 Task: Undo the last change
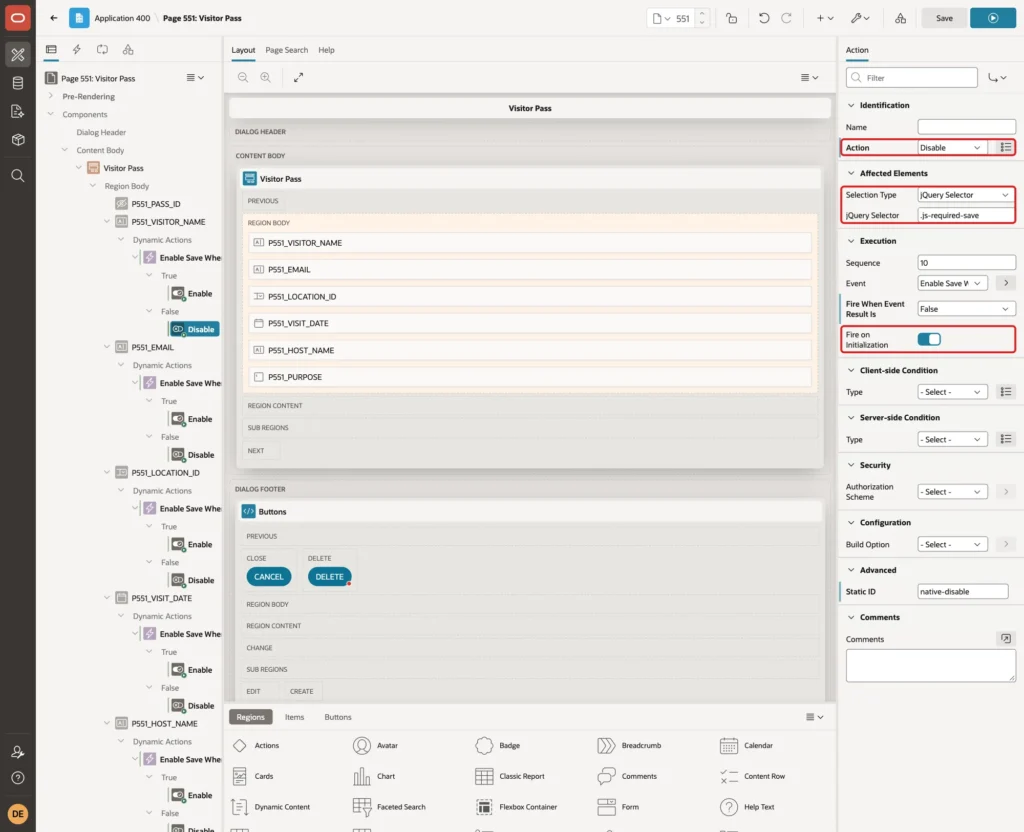pyautogui.click(x=763, y=18)
